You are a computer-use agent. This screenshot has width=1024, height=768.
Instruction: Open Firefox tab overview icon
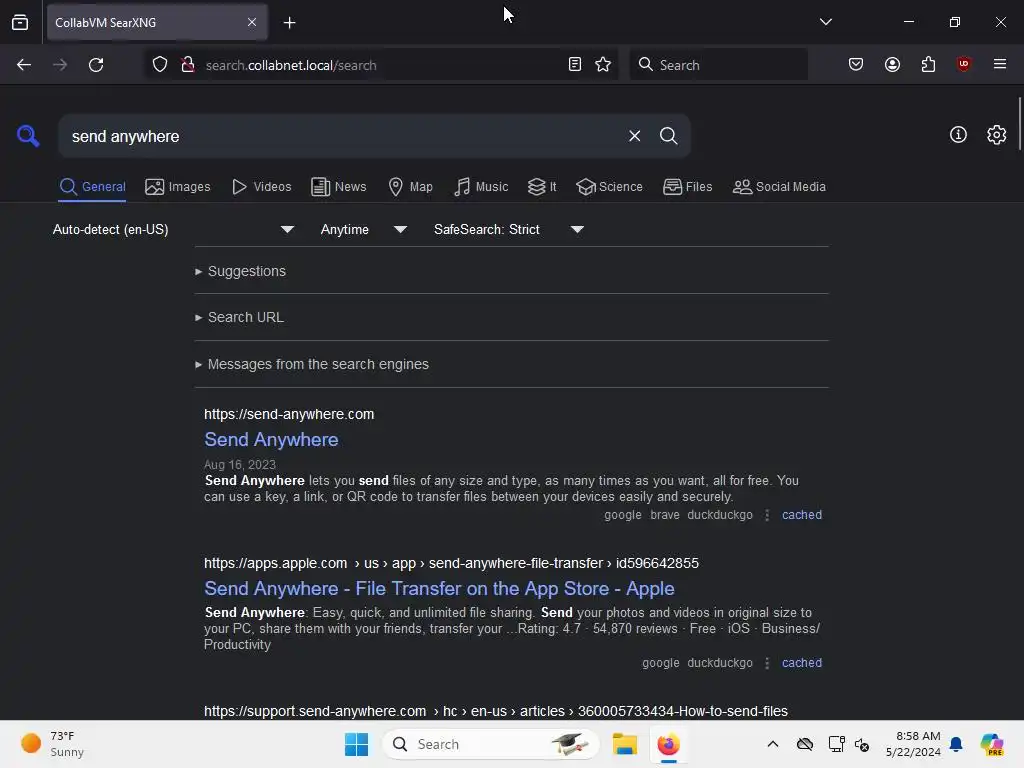pos(20,23)
